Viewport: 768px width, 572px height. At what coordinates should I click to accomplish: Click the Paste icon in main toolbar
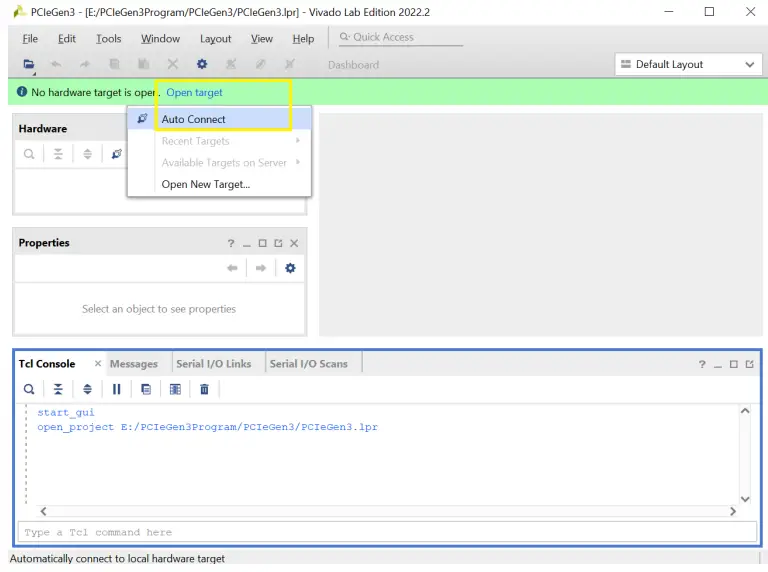click(x=144, y=64)
